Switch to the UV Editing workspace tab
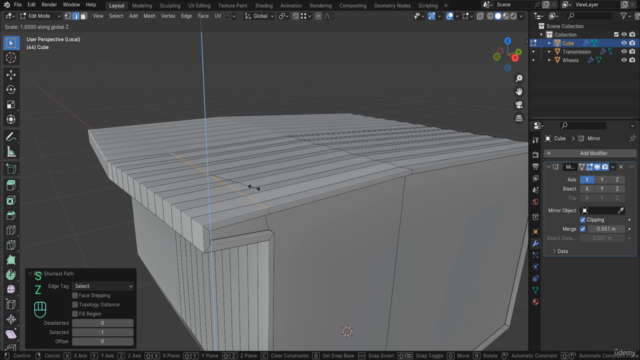 (x=199, y=6)
